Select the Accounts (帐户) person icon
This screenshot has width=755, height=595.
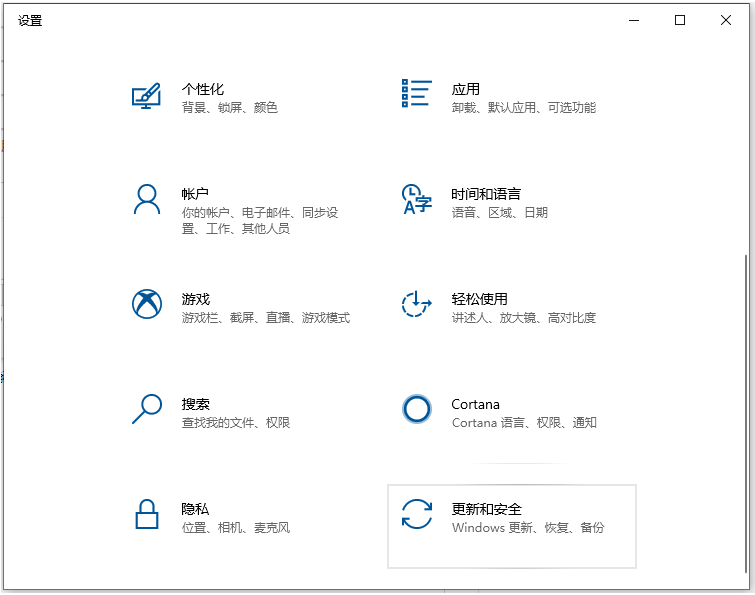pyautogui.click(x=147, y=199)
